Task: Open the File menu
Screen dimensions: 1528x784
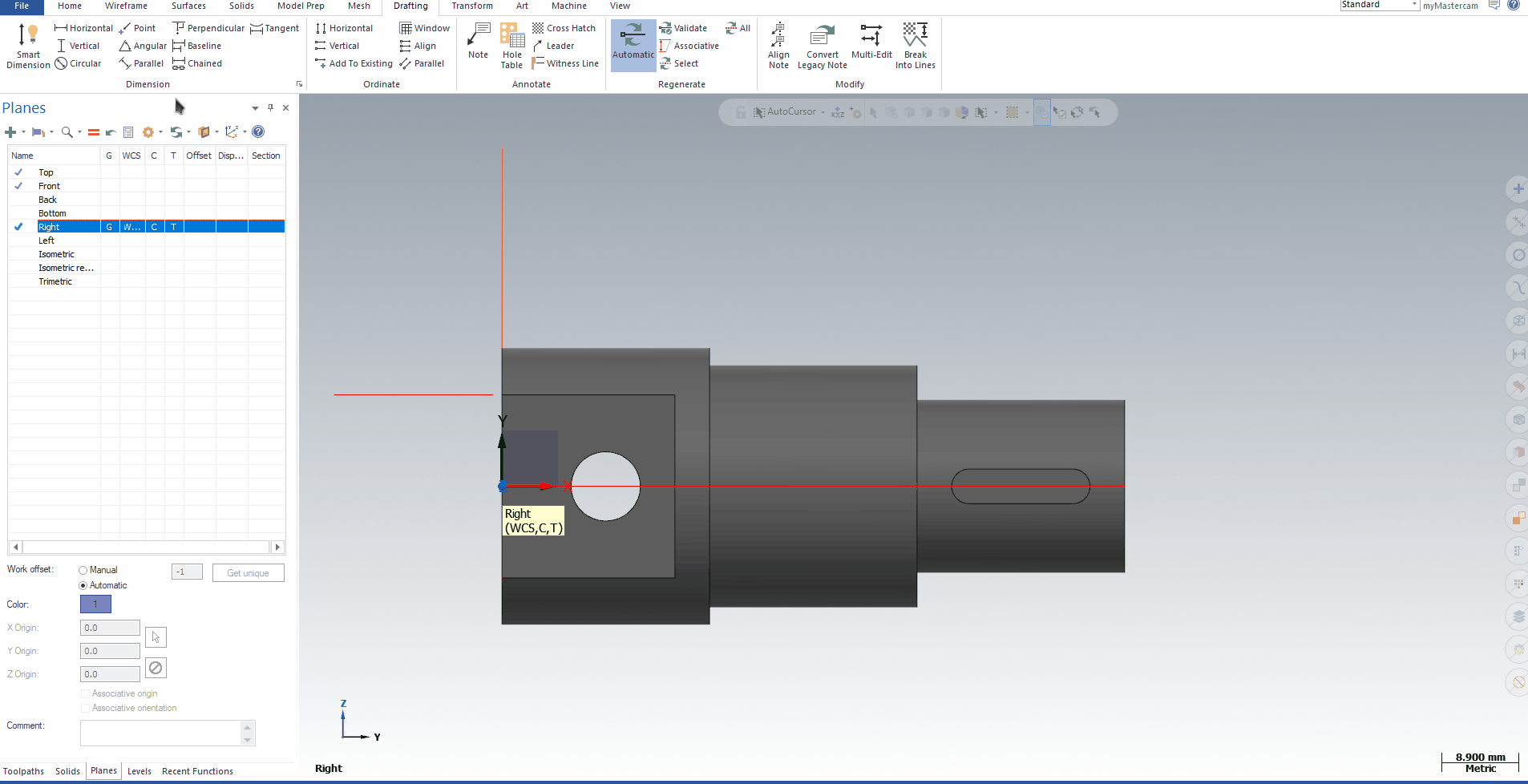Action: click(x=22, y=6)
